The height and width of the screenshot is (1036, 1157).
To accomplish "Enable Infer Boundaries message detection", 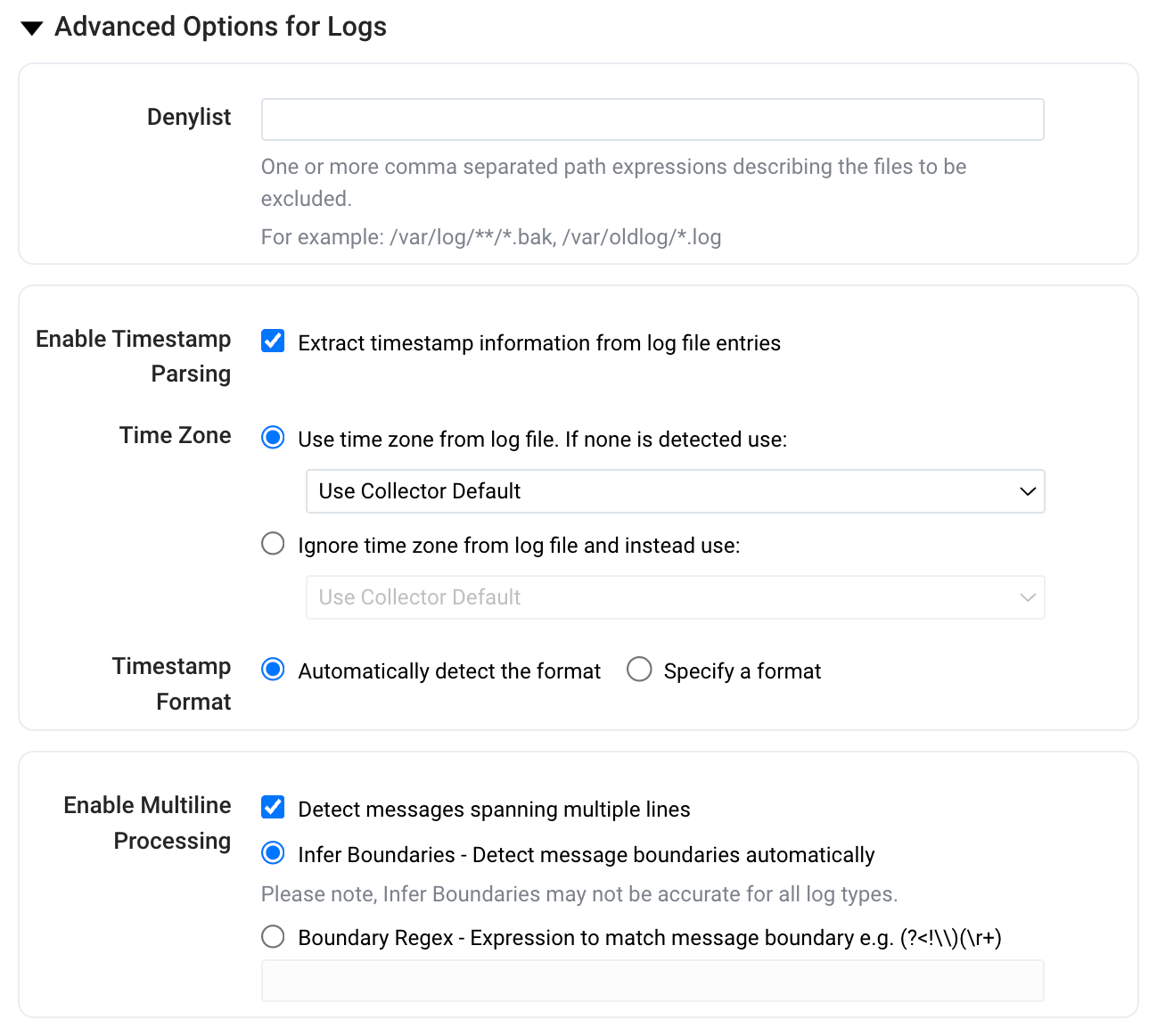I will [x=272, y=852].
